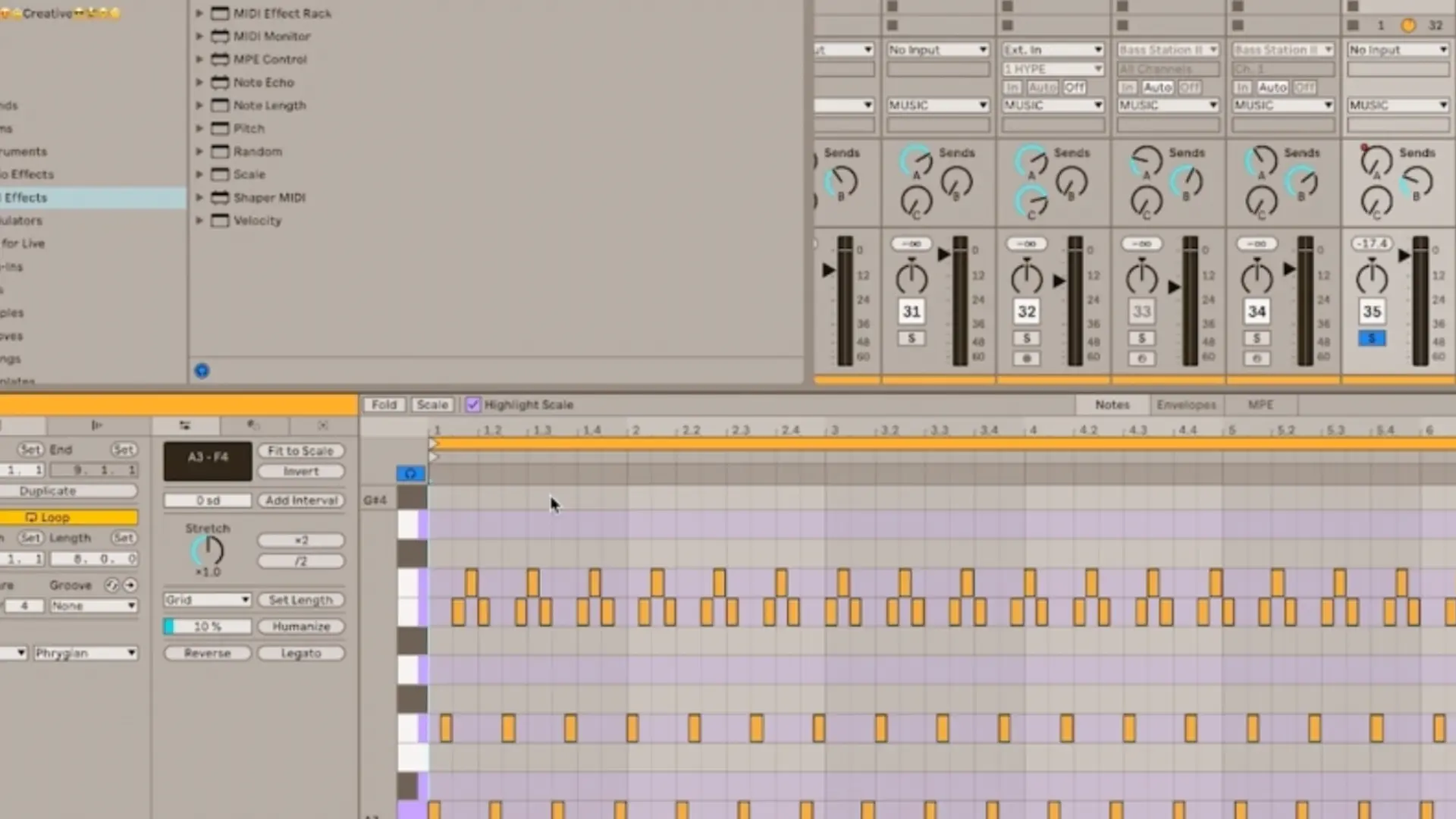Click the loop start marker in the ruler

coord(434,444)
